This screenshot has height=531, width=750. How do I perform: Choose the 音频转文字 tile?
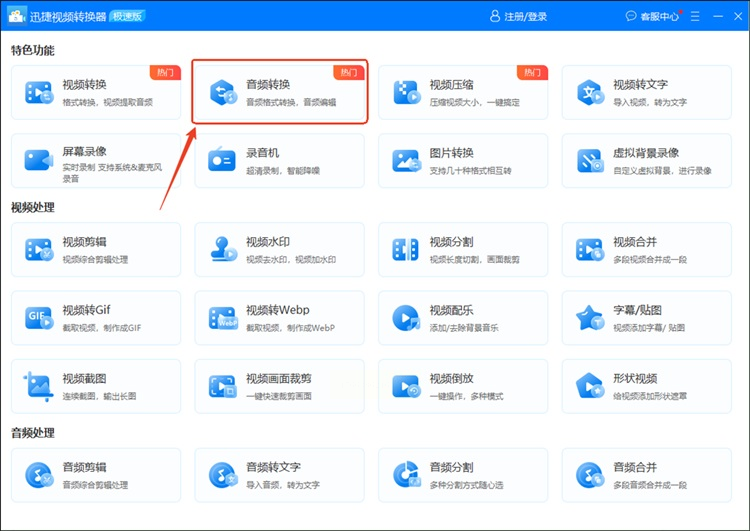(x=279, y=475)
